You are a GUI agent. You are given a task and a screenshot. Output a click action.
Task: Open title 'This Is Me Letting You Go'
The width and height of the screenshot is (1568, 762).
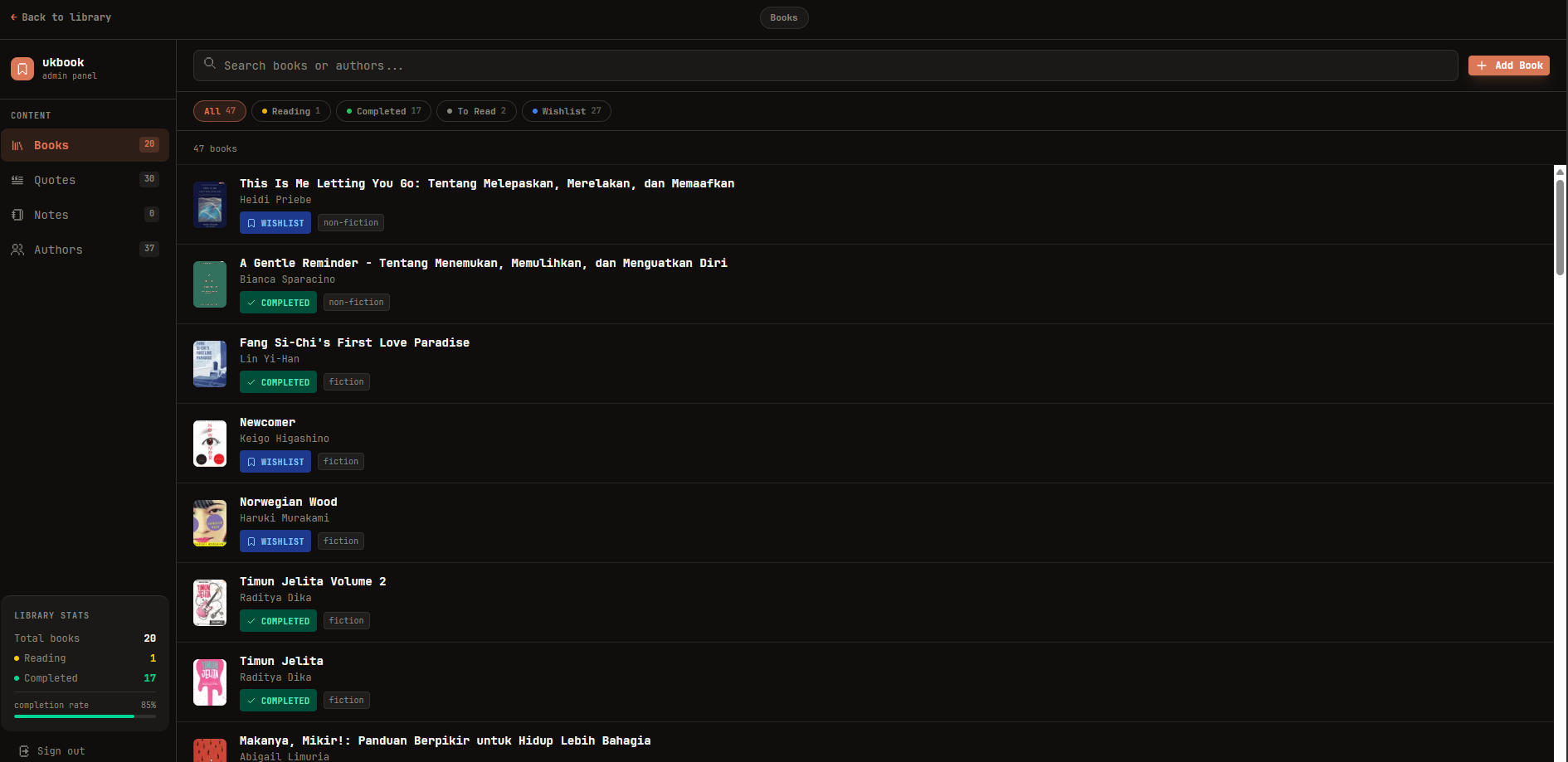[x=487, y=183]
